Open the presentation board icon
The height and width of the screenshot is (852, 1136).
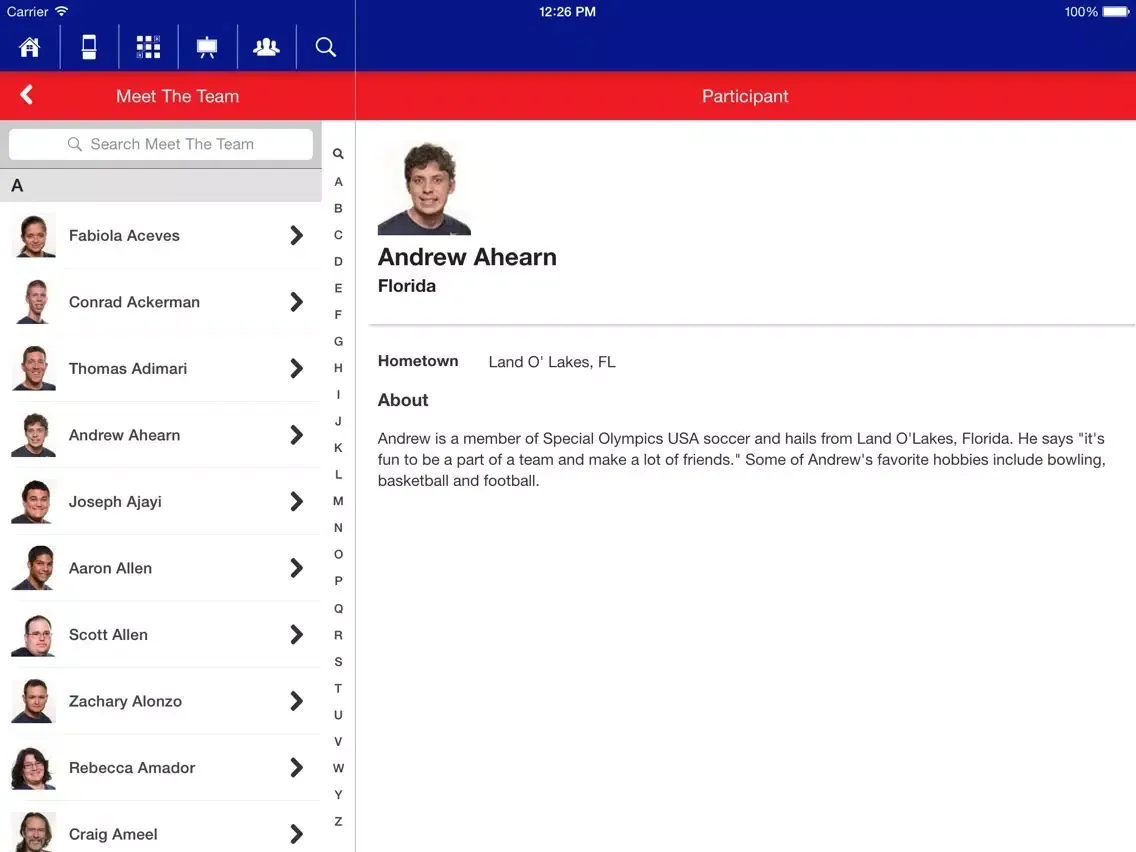point(207,48)
